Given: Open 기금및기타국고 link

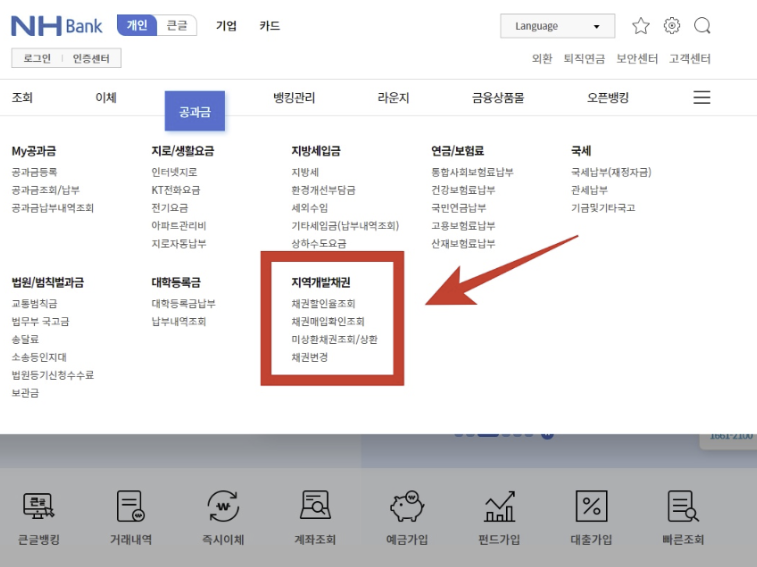Looking at the screenshot, I should click(x=603, y=208).
